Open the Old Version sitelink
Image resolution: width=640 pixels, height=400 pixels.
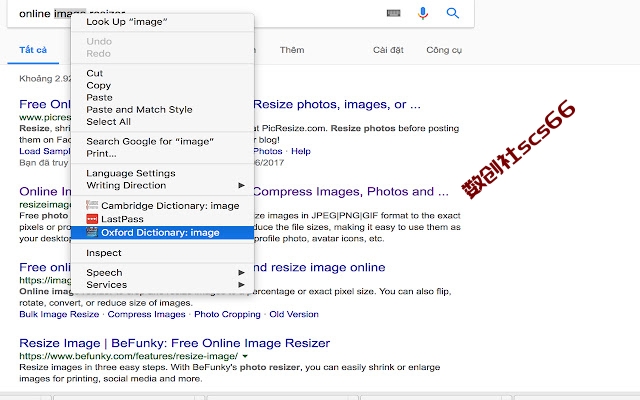(294, 314)
